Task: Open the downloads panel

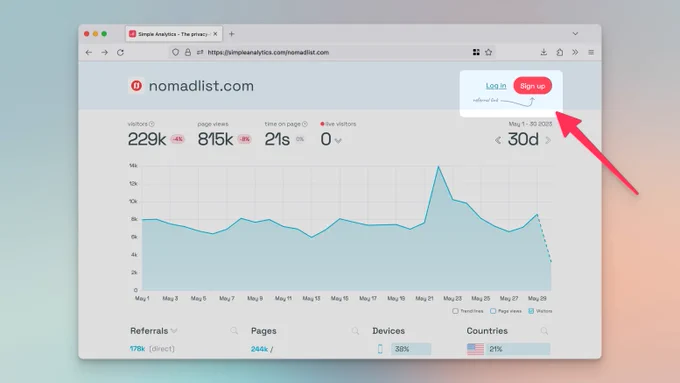Action: pos(543,52)
